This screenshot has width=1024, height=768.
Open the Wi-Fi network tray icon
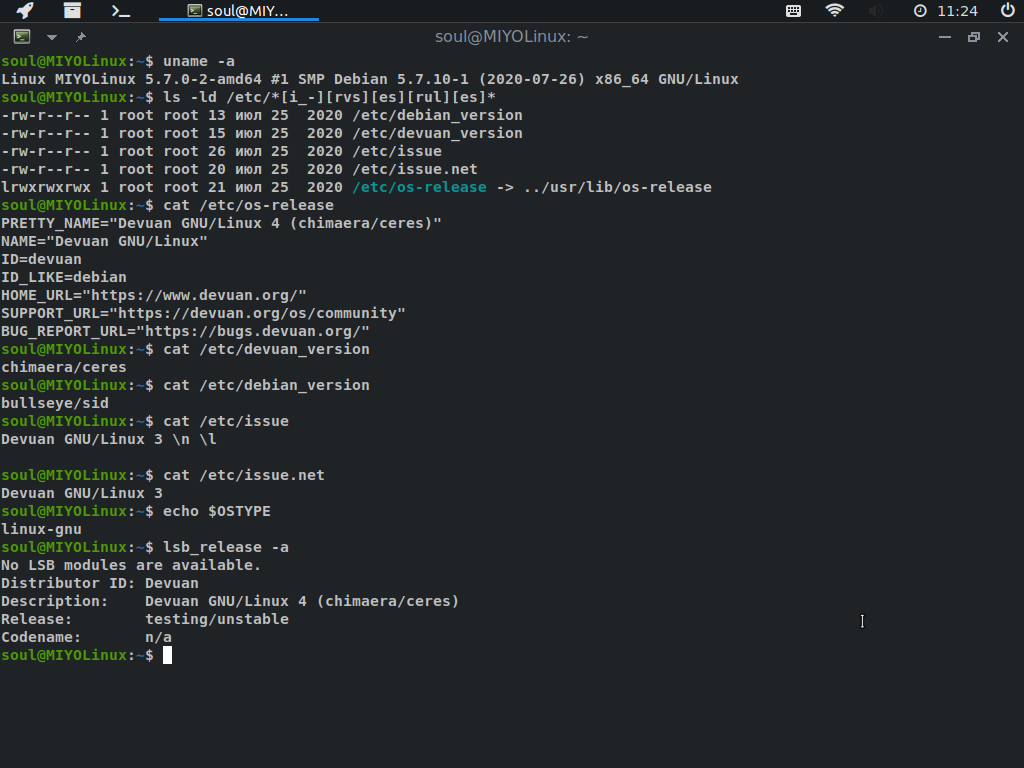(835, 10)
